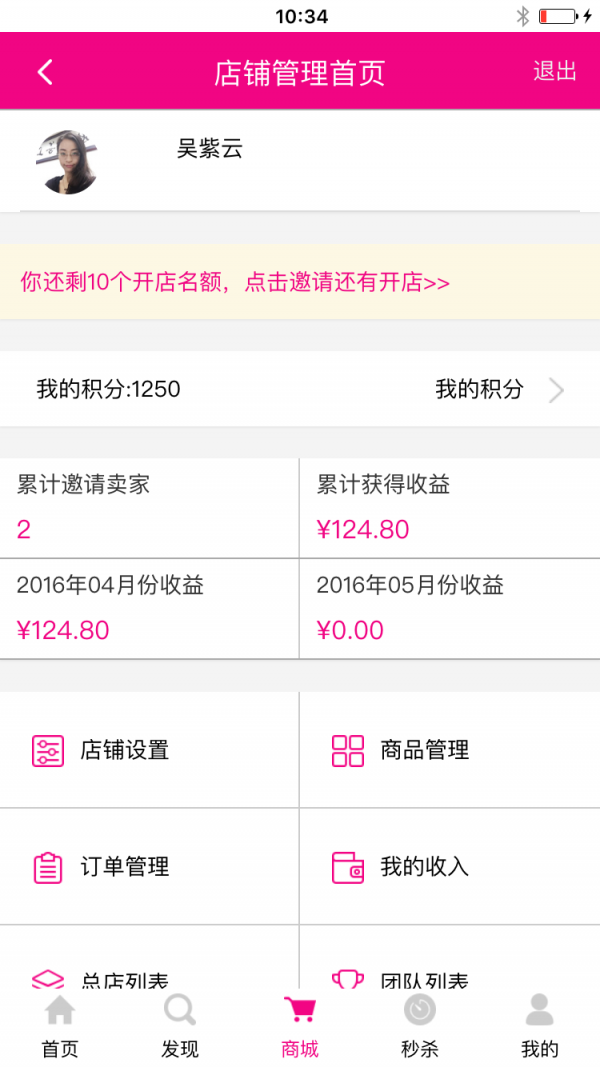Image resolution: width=600 pixels, height=1067 pixels.
Task: Switch to the 秒杀 tab
Action: pos(420,1030)
